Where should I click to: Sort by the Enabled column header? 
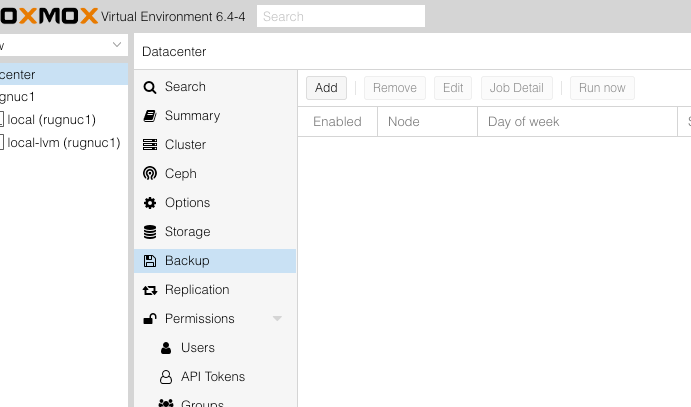pos(338,122)
